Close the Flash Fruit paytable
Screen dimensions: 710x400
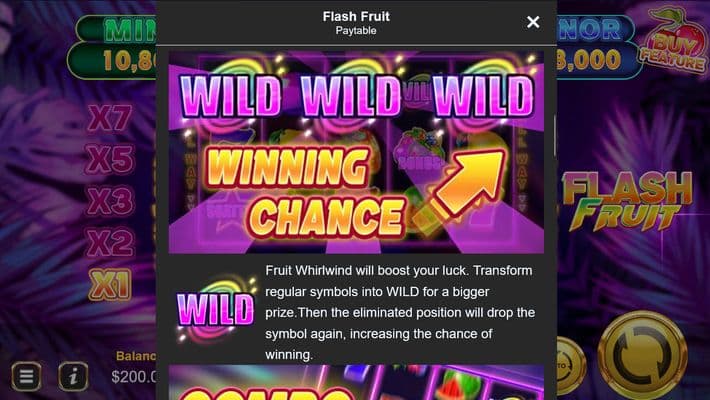tap(533, 22)
